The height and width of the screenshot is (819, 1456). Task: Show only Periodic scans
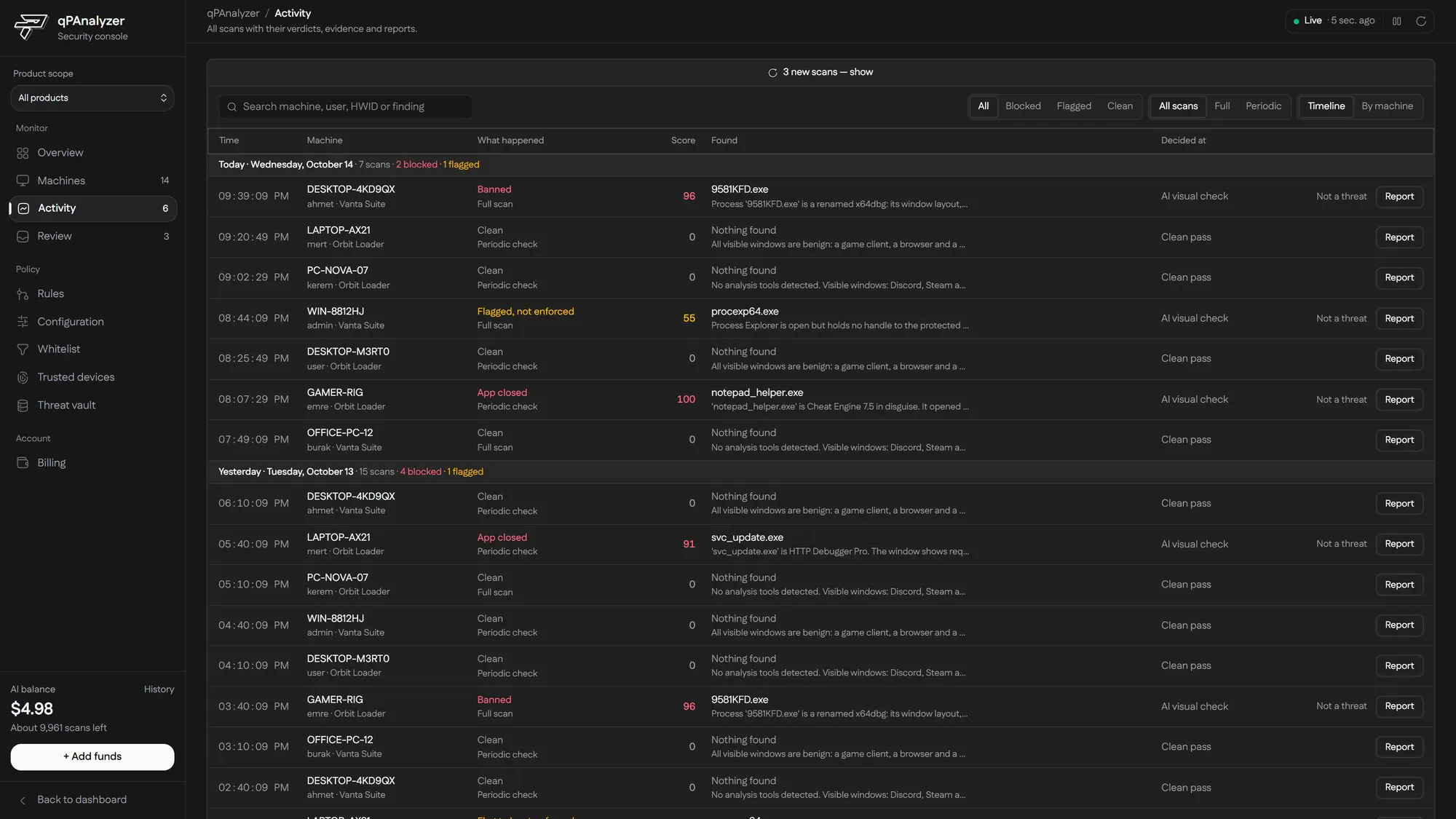tap(1263, 106)
